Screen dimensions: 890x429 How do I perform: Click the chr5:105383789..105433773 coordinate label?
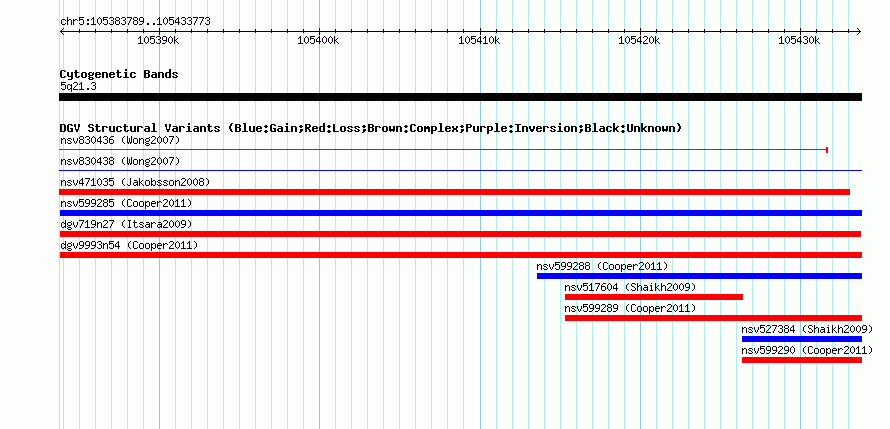135,22
